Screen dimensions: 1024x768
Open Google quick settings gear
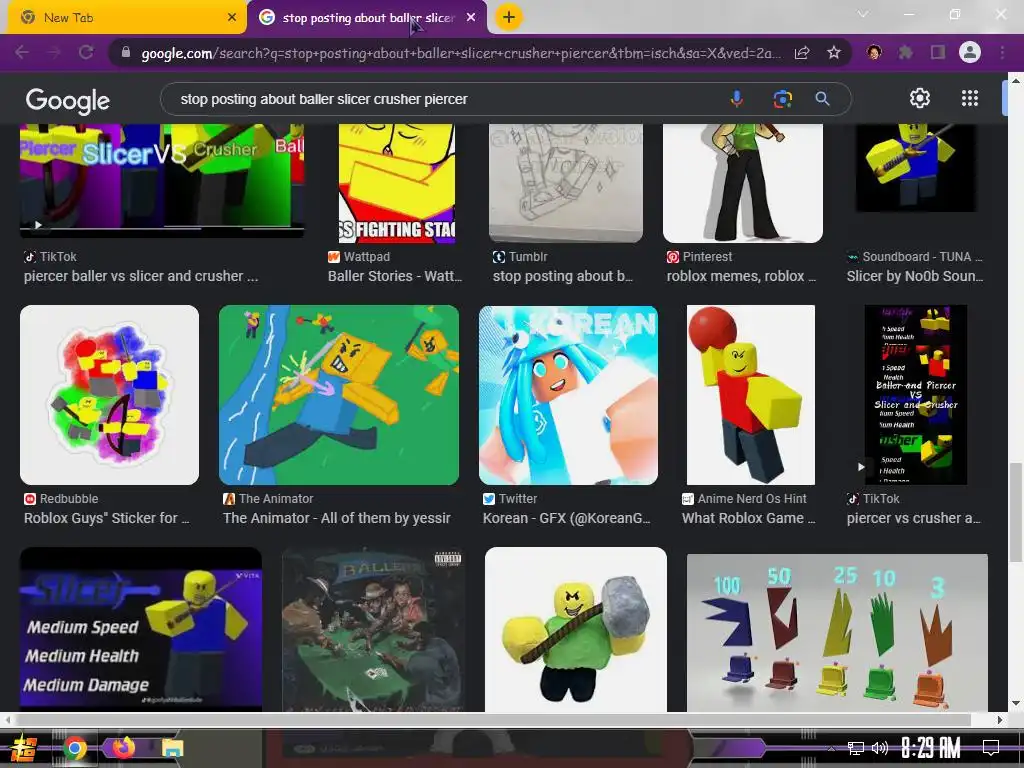[x=920, y=99]
